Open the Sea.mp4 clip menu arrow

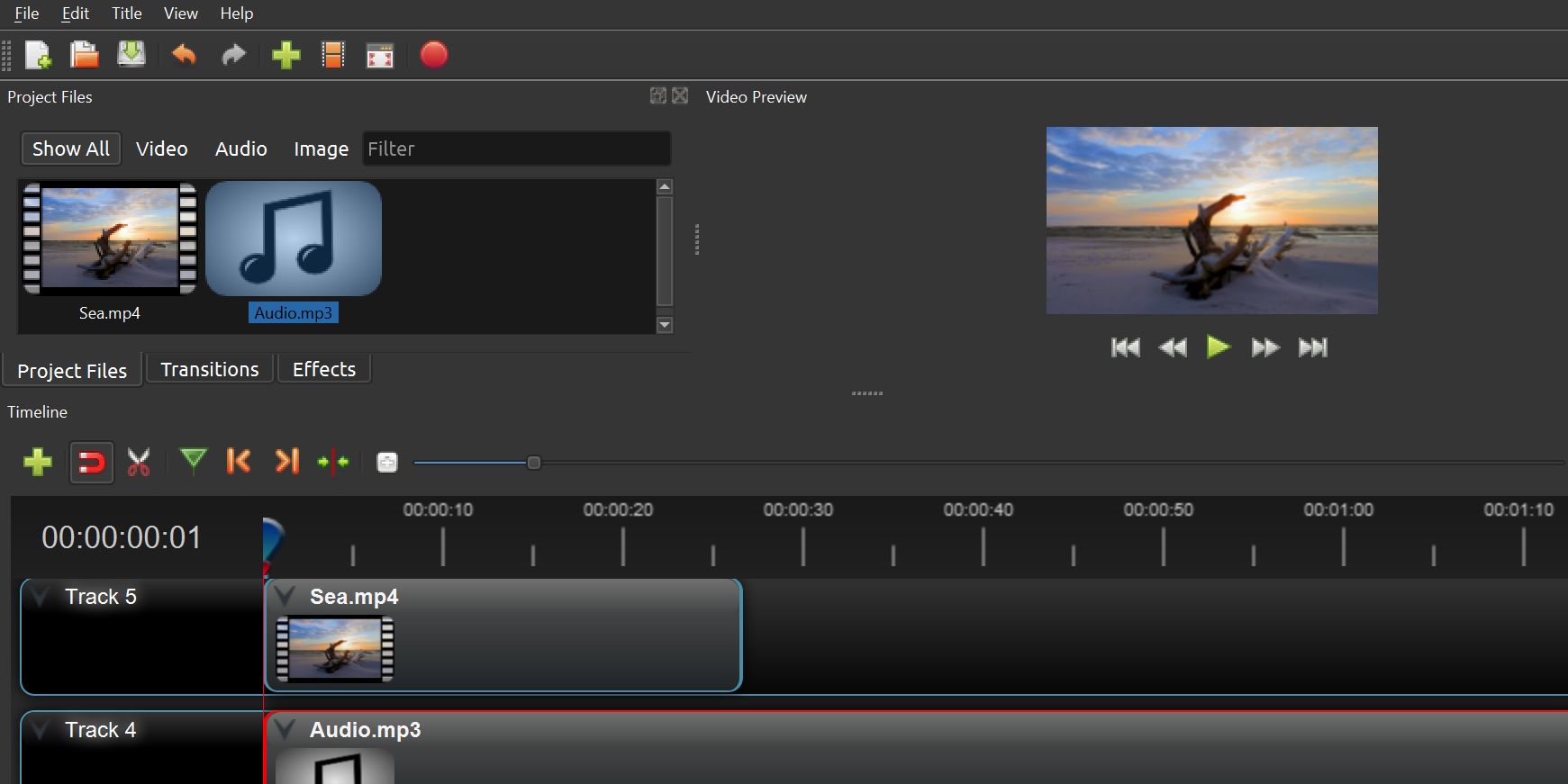tap(286, 597)
